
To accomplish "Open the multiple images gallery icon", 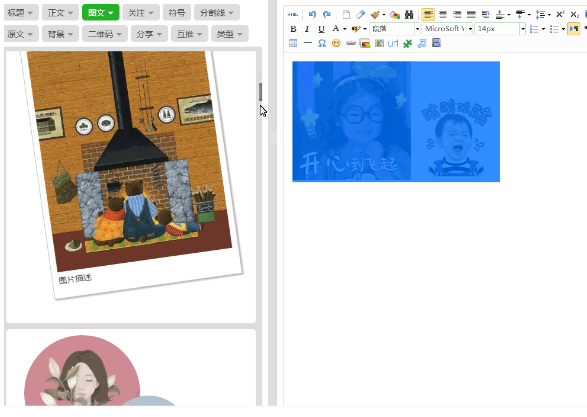I will click(379, 43).
